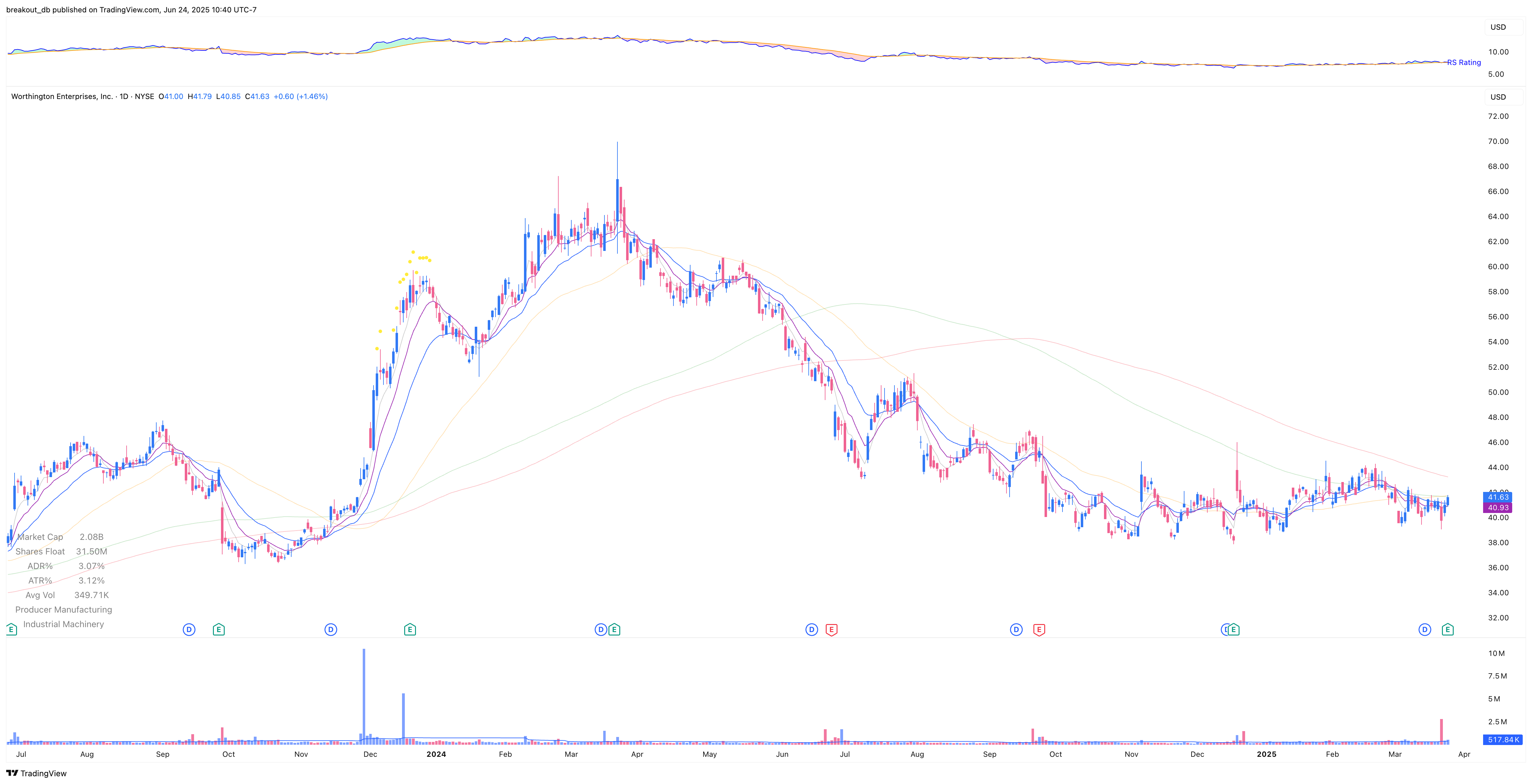The width and height of the screenshot is (1532, 784).
Task: Click the blue 41.63 last price flag
Action: [x=1497, y=498]
